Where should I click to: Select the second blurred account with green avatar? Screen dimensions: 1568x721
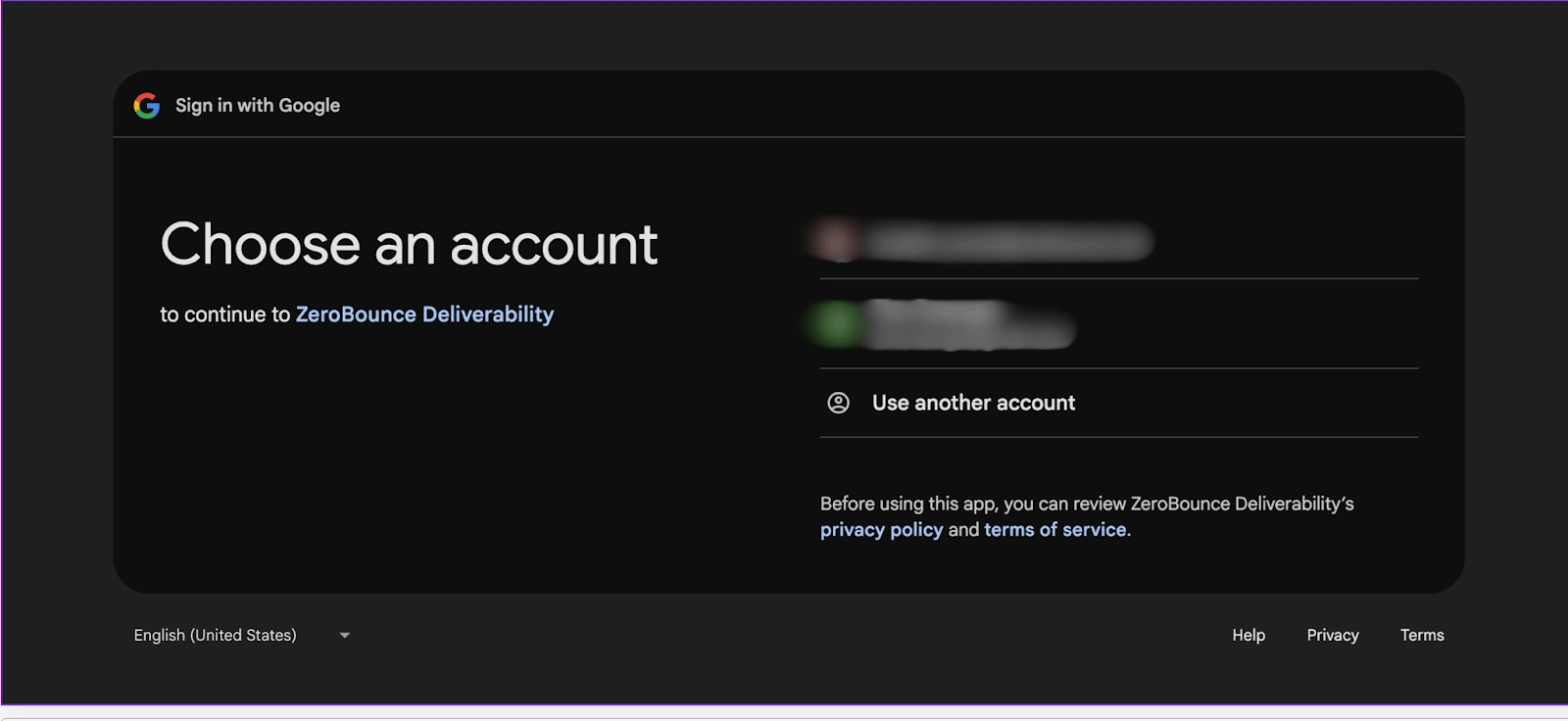point(1119,324)
